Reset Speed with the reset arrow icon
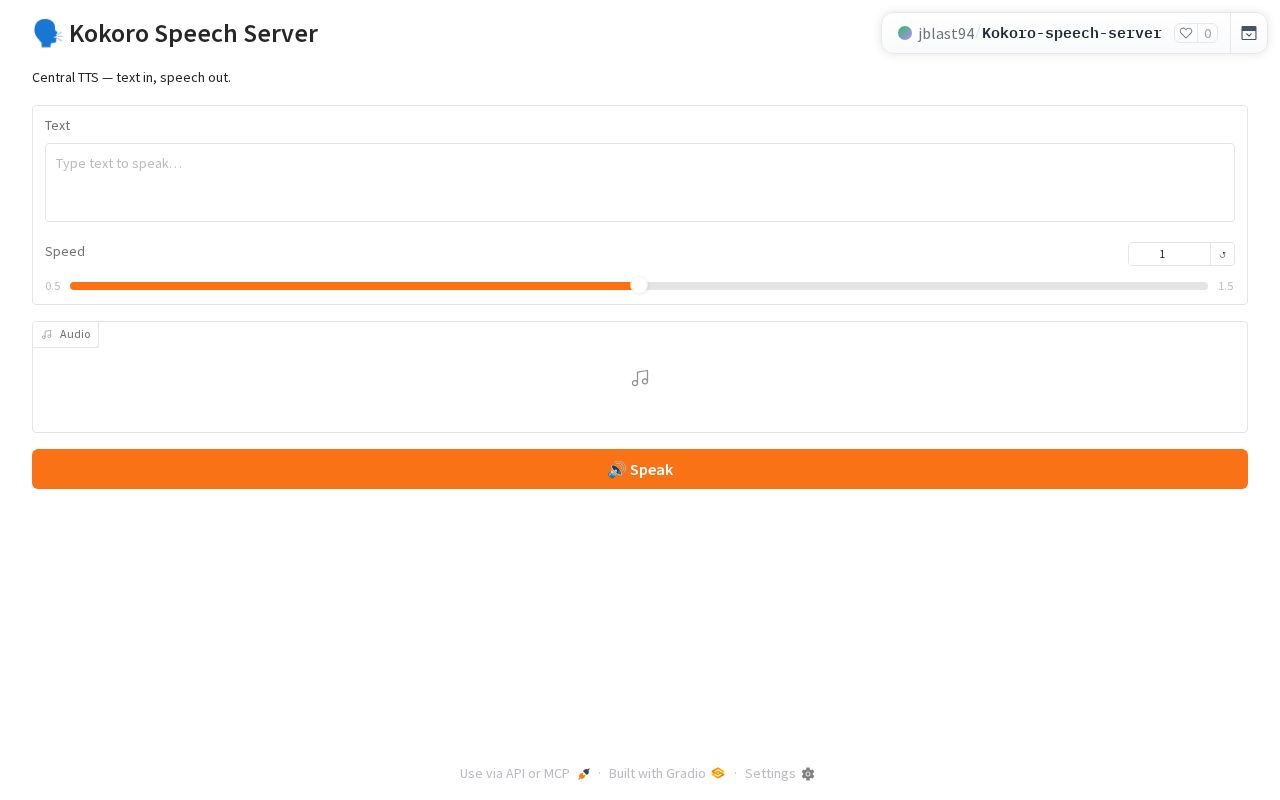Viewport: 1280px width, 800px height. click(1223, 254)
